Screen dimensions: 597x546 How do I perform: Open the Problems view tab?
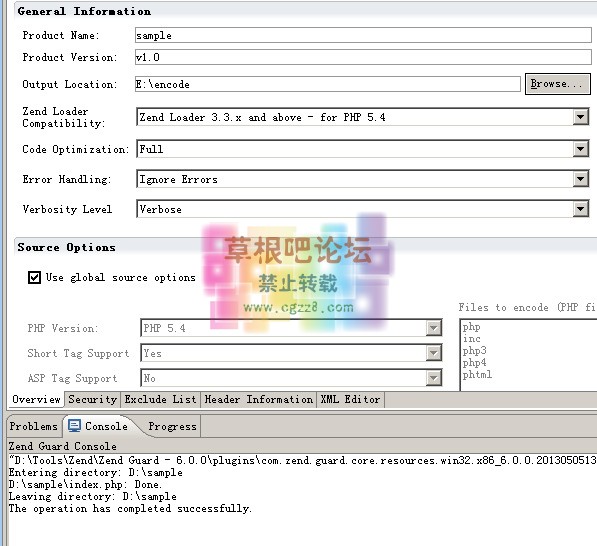tap(34, 426)
